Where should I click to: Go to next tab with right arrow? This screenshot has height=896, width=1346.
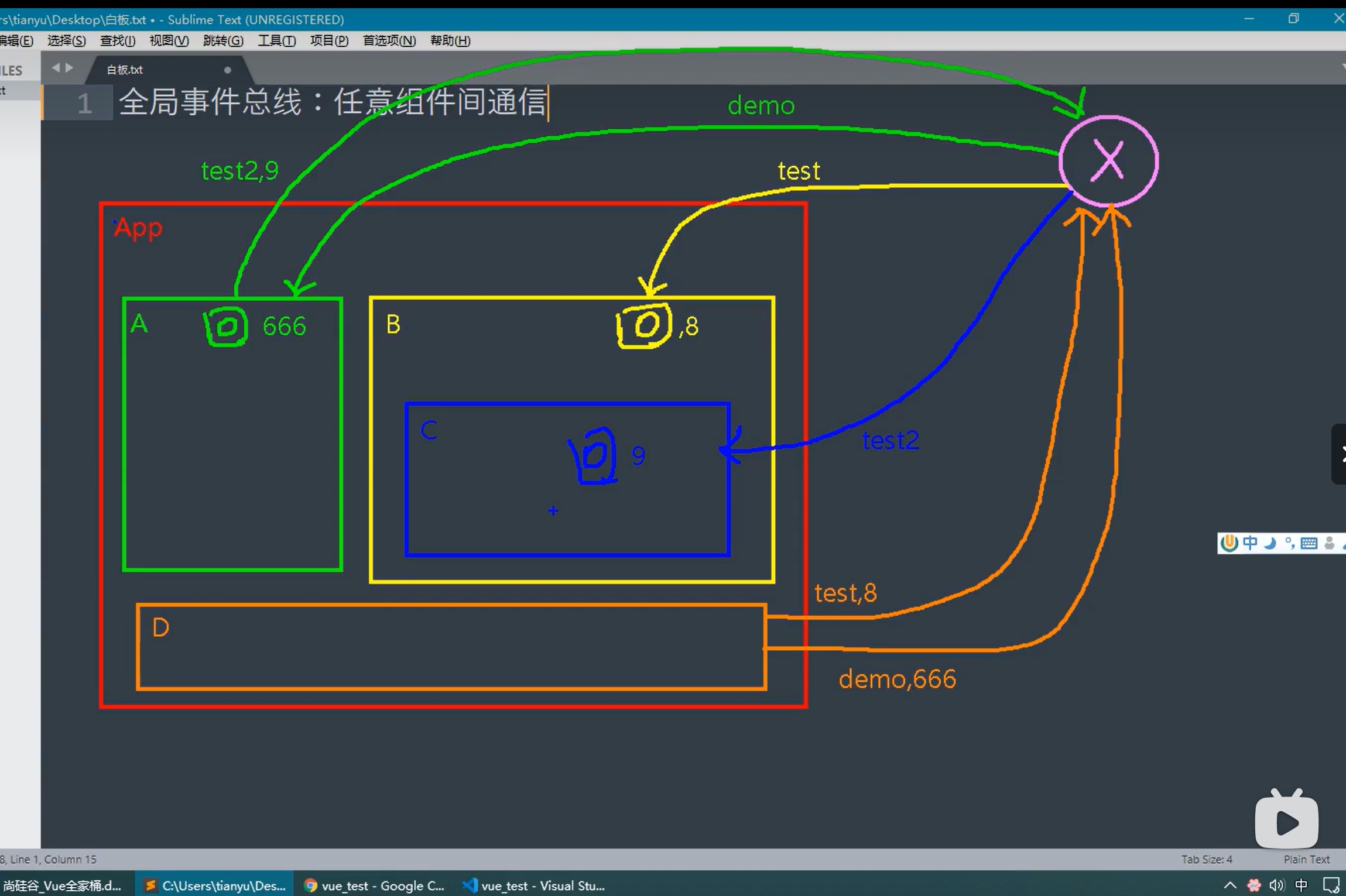[69, 68]
